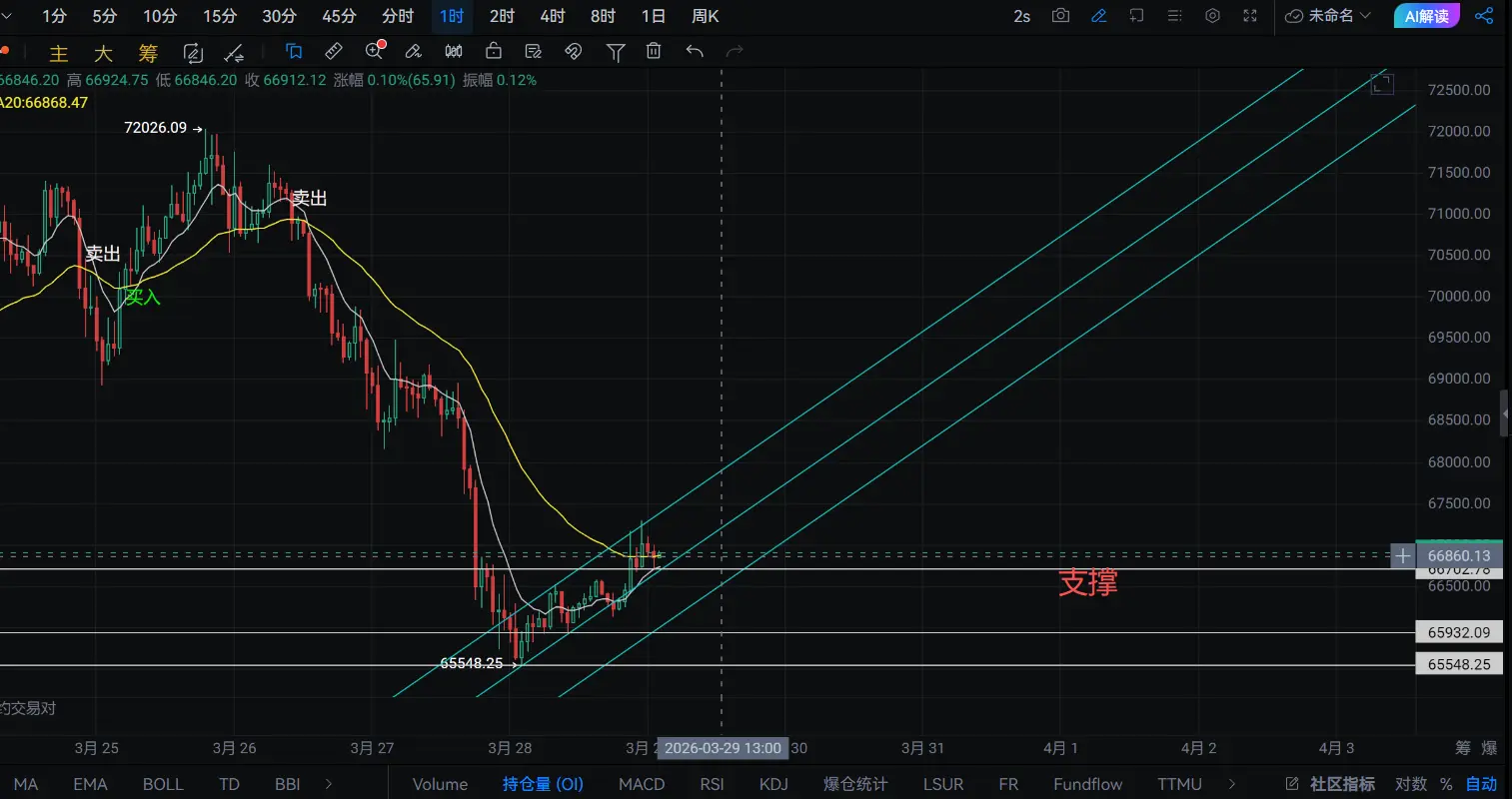Enable 自动 auto scale
Screen dimensions: 1512x799
click(x=1481, y=784)
